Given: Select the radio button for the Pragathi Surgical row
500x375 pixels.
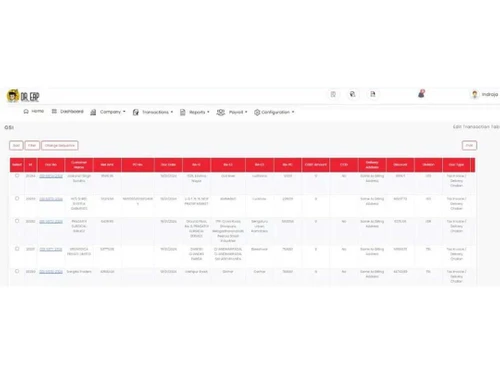Looking at the screenshot, I should click(17, 221).
